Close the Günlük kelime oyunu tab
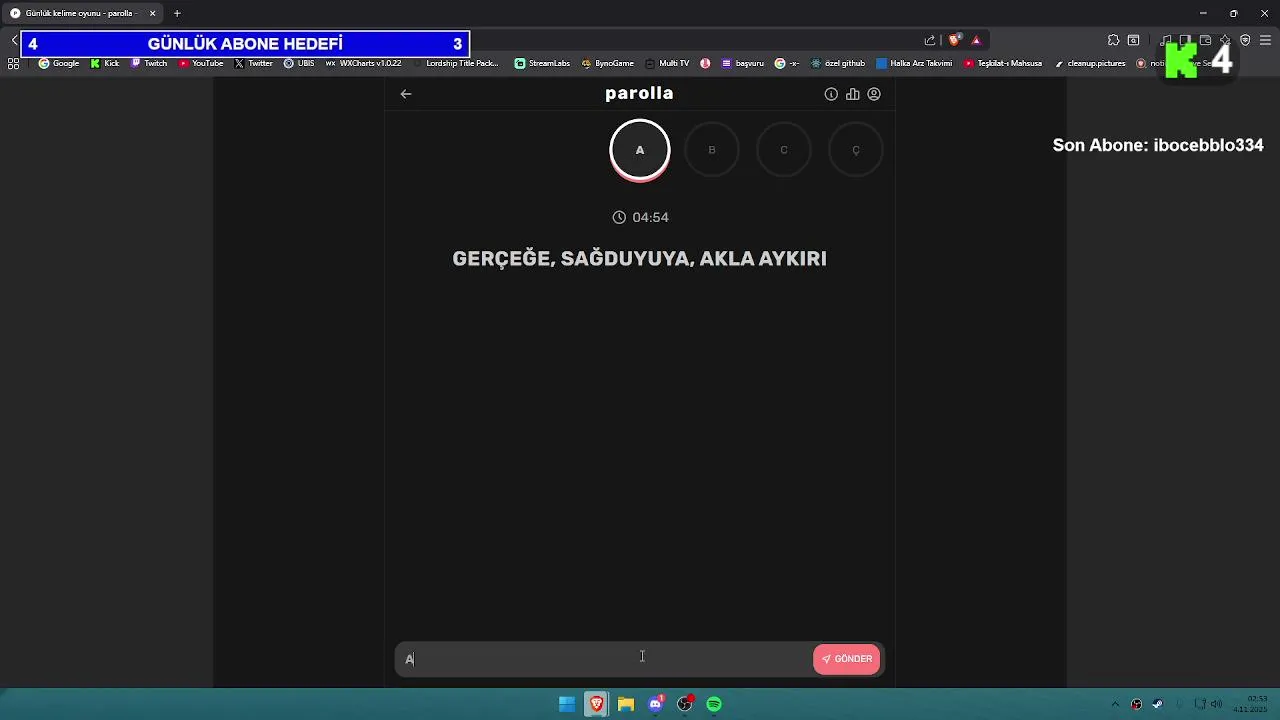 point(152,13)
